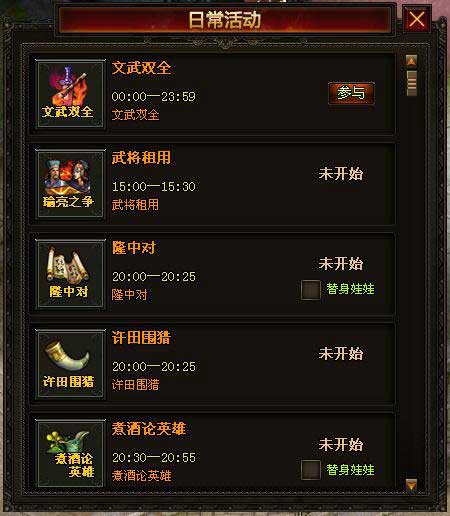Click the 隆中对 activity heading

coord(134,248)
